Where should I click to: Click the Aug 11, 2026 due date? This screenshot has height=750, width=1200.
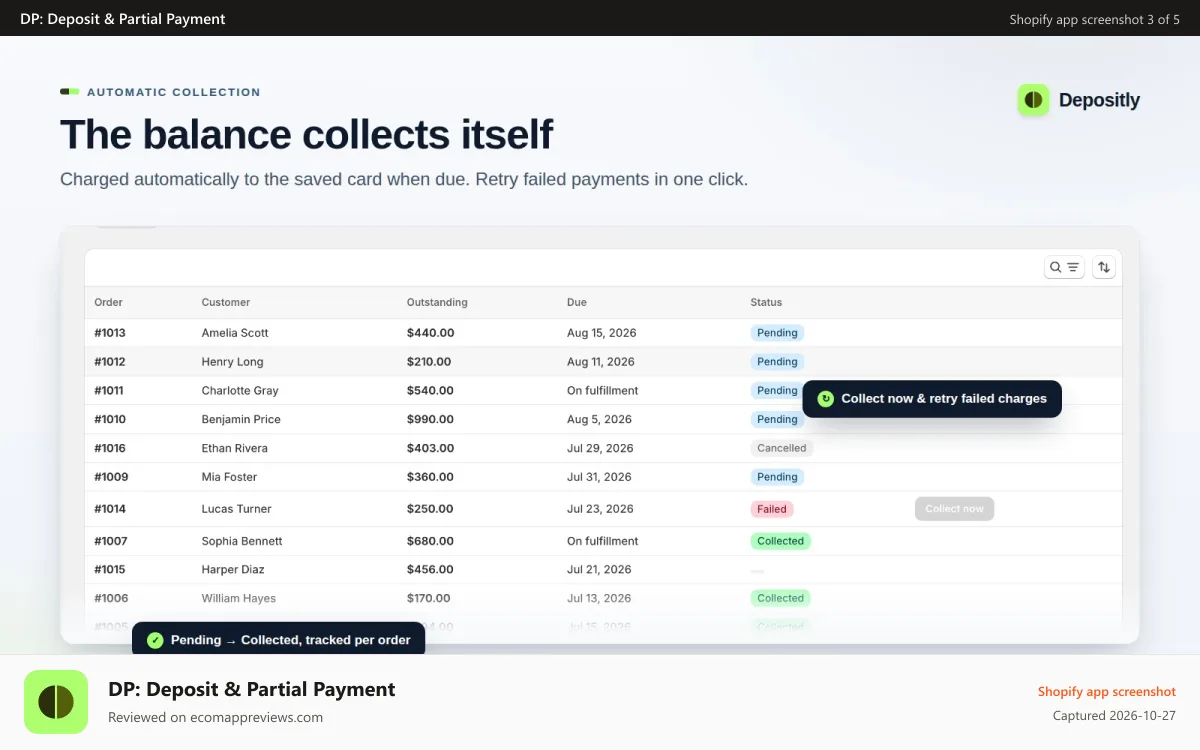(x=601, y=362)
